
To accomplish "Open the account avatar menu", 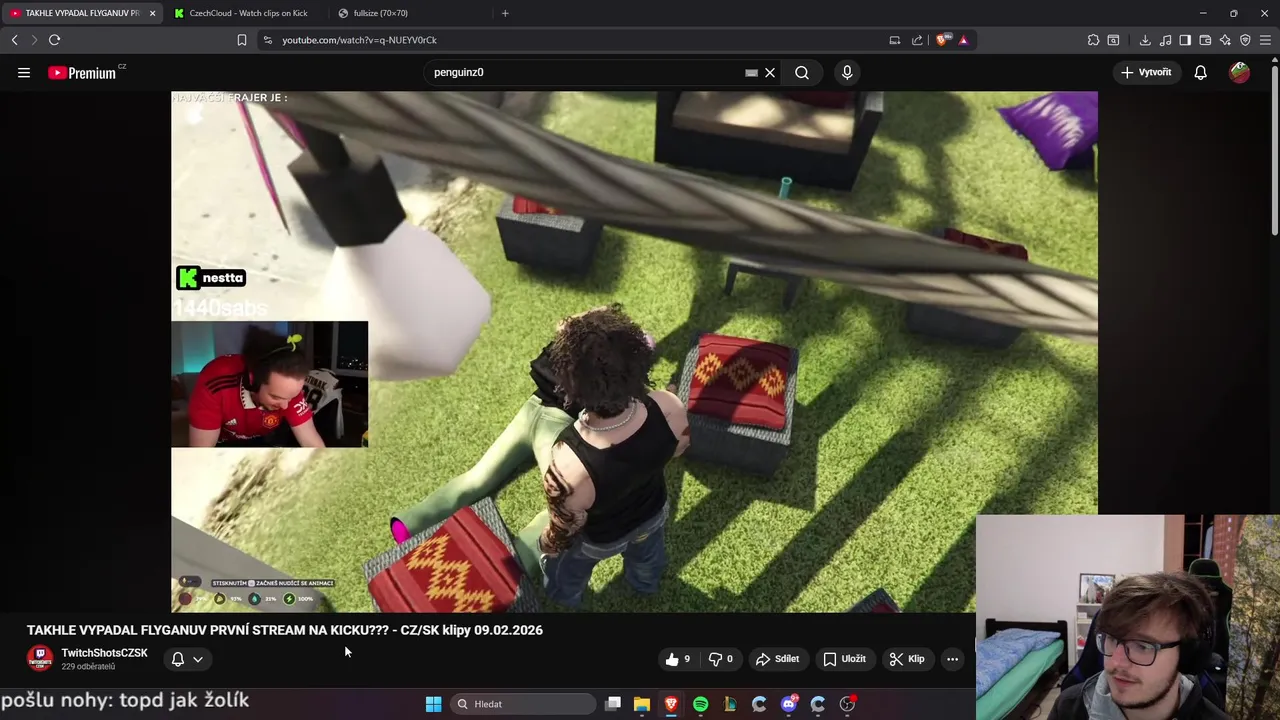I will [x=1239, y=72].
